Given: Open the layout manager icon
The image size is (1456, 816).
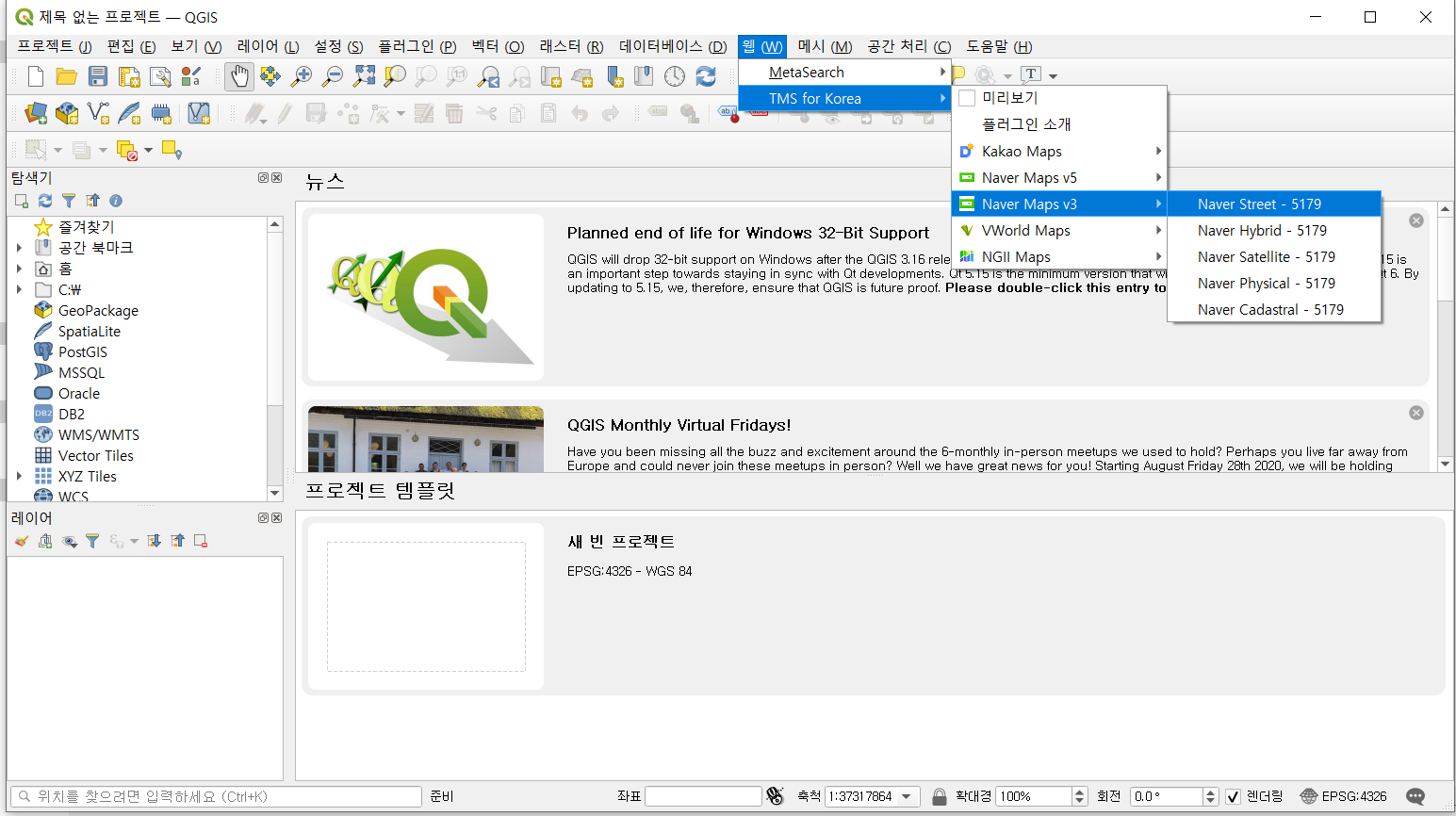Looking at the screenshot, I should 160,76.
